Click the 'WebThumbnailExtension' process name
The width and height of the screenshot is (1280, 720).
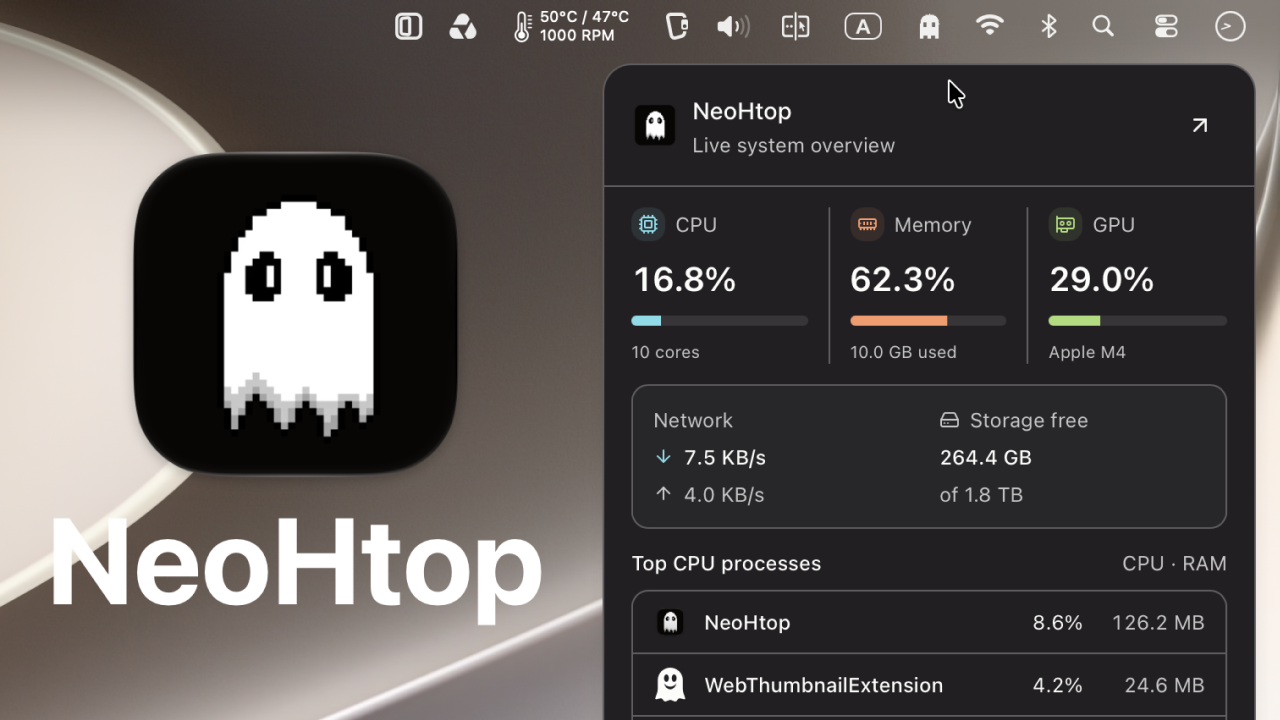(x=824, y=685)
